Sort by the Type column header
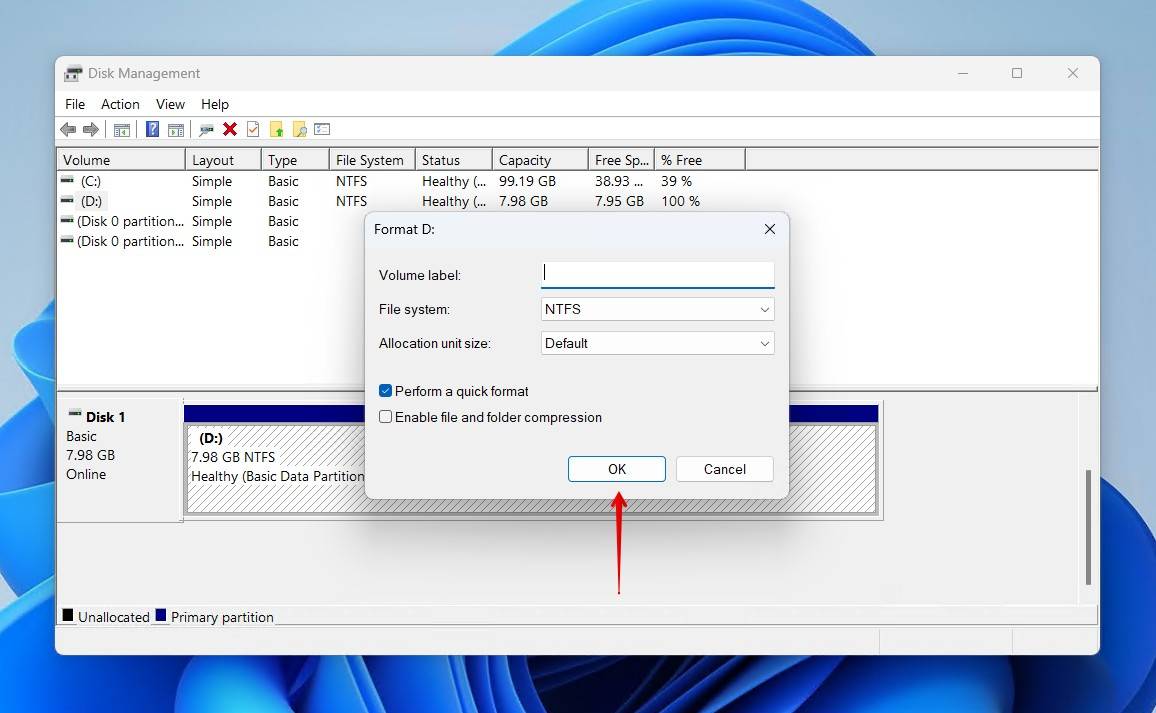The width and height of the screenshot is (1156, 713). pos(295,160)
